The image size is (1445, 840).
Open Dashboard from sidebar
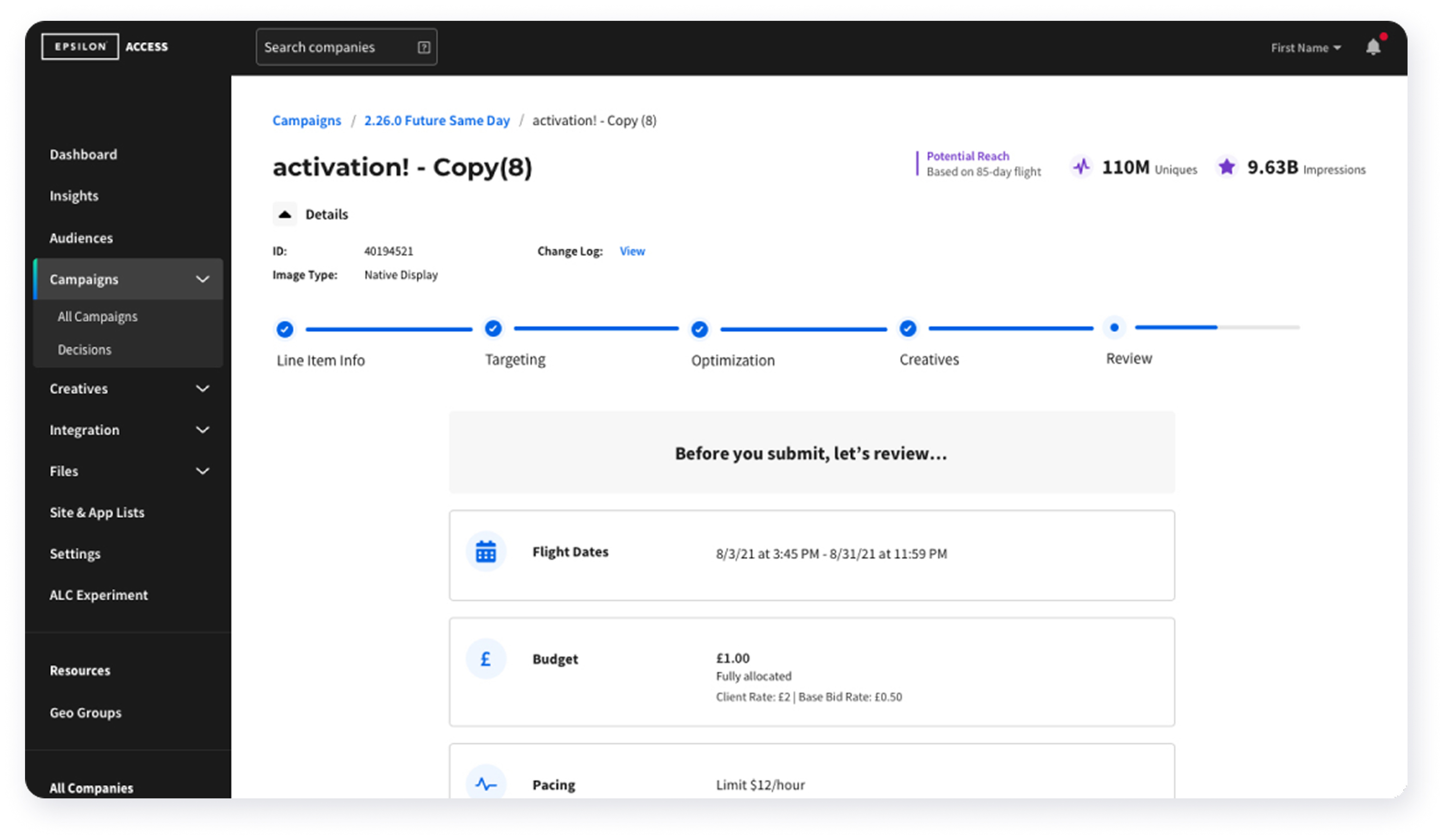coord(83,154)
